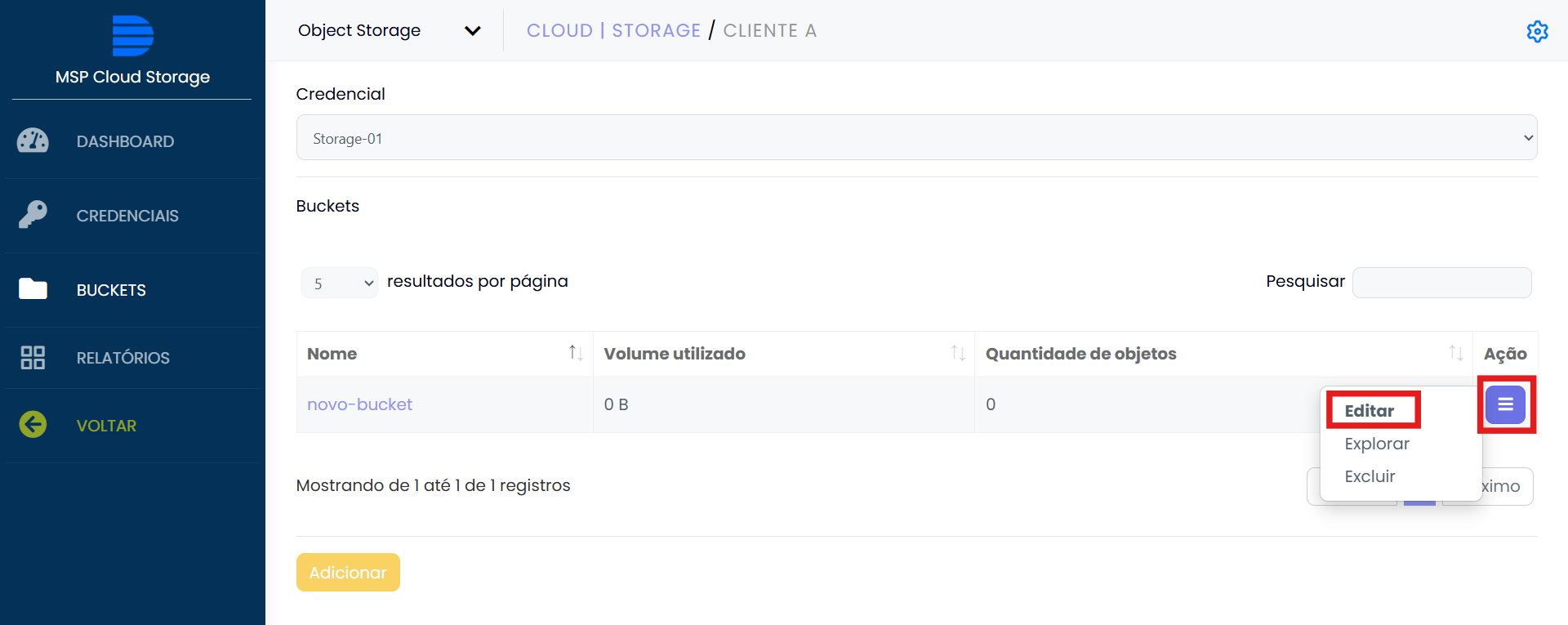Click the MSP Cloud Storage logo
1568x625 pixels.
132,36
